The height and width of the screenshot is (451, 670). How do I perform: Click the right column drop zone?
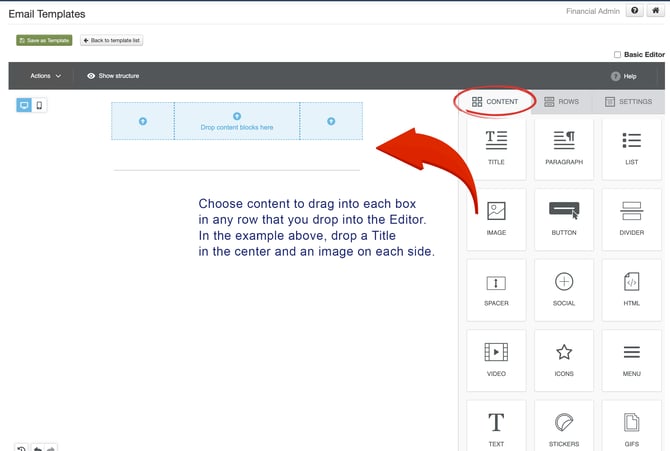click(x=331, y=121)
